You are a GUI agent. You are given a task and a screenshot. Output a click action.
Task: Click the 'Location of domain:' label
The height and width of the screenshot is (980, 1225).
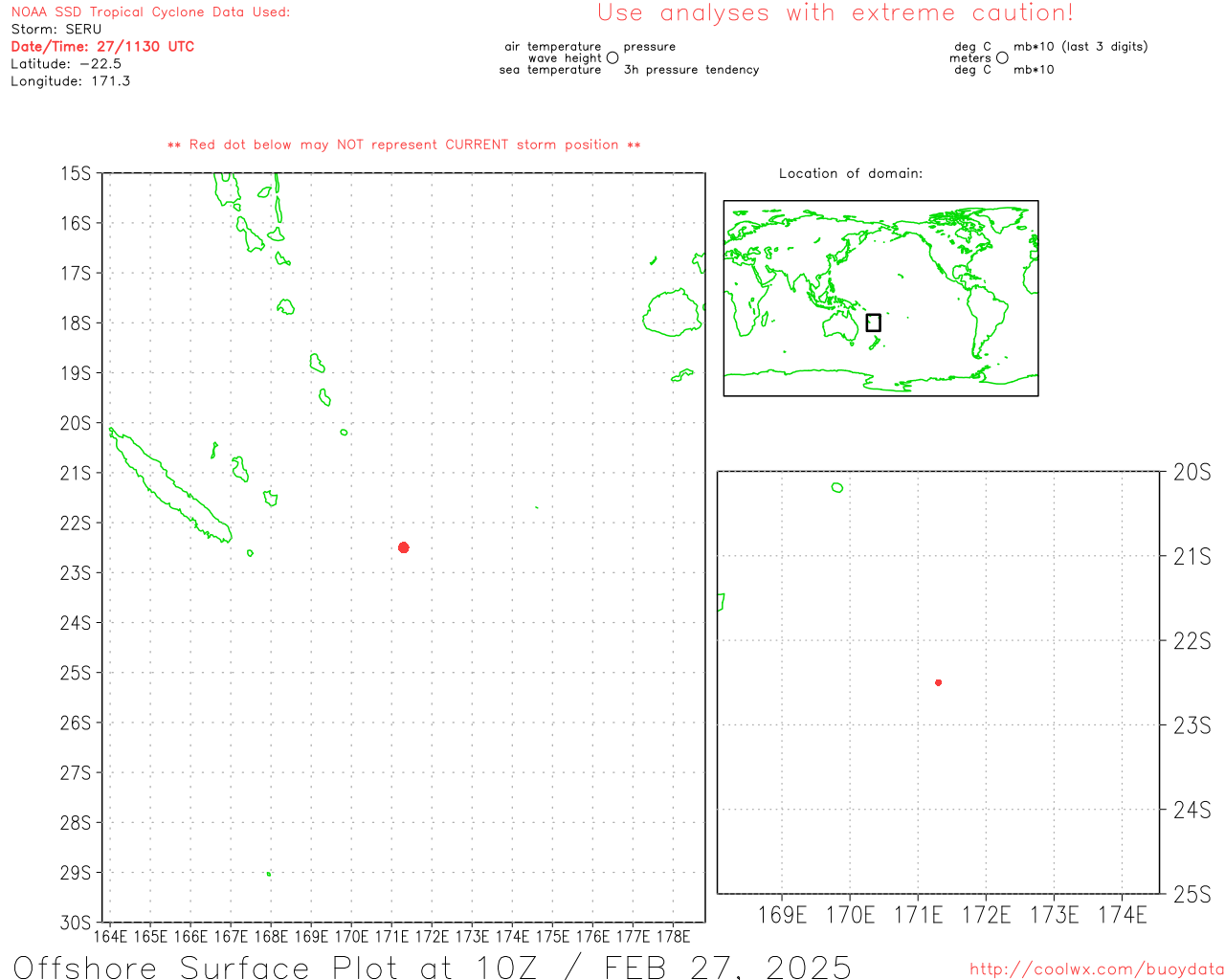pos(851,173)
